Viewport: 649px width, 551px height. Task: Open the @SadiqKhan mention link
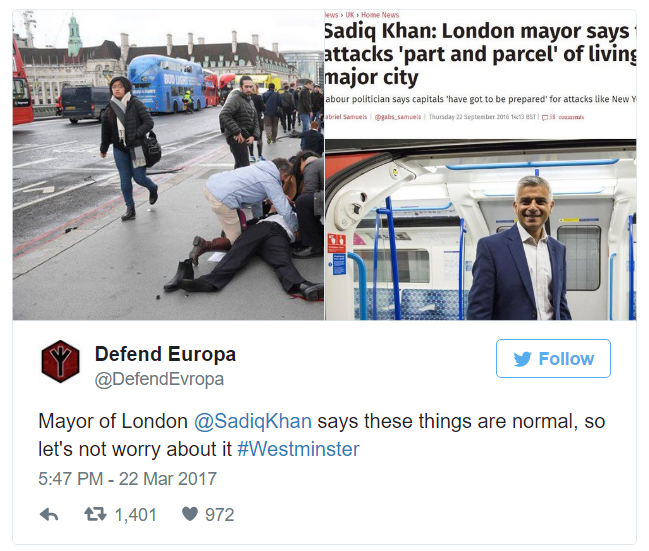tap(252, 421)
